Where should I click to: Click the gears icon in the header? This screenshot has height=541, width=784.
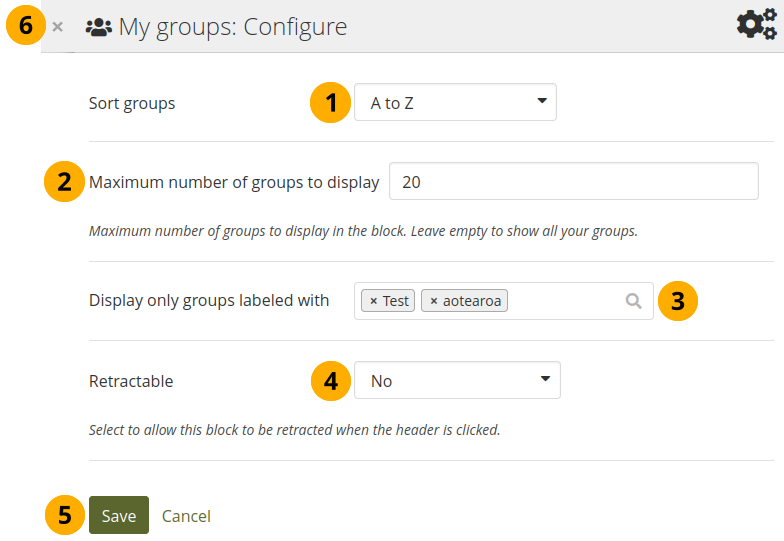(756, 25)
